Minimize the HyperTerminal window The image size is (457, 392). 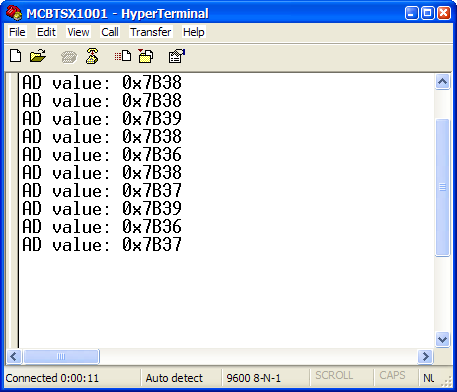(412, 13)
